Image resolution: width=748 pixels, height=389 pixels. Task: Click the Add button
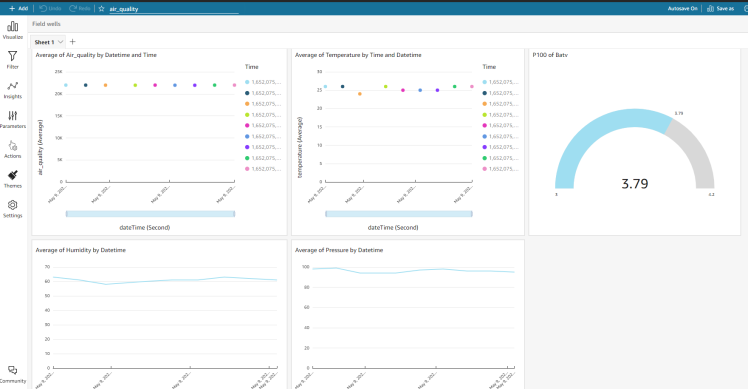[x=19, y=9]
